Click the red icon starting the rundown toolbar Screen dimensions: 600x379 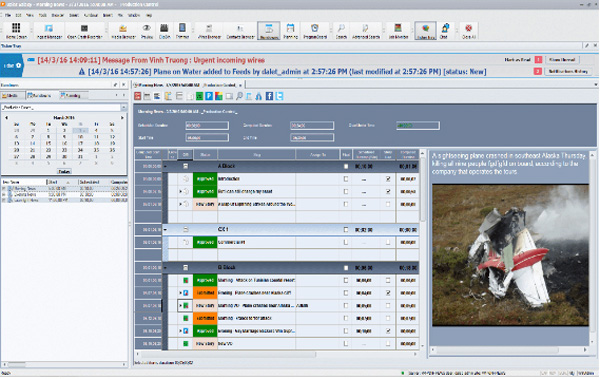tap(137, 96)
